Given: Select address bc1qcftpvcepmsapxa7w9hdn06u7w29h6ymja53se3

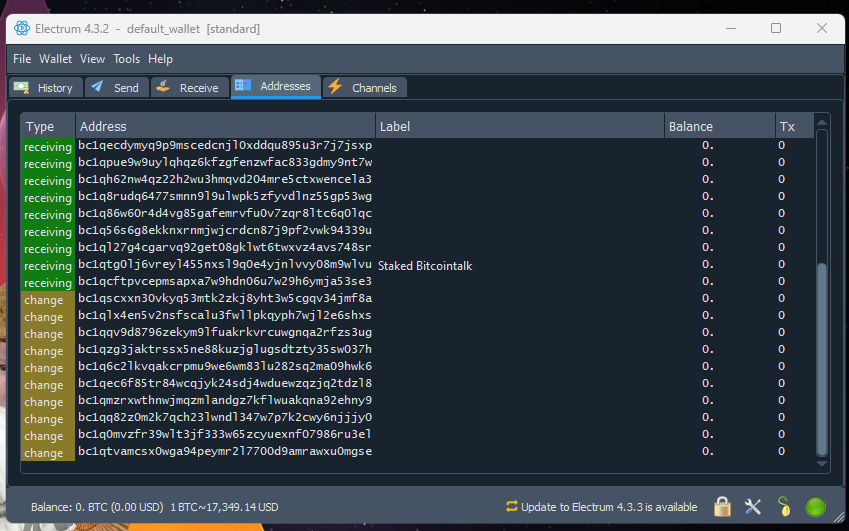Looking at the screenshot, I should 225,281.
